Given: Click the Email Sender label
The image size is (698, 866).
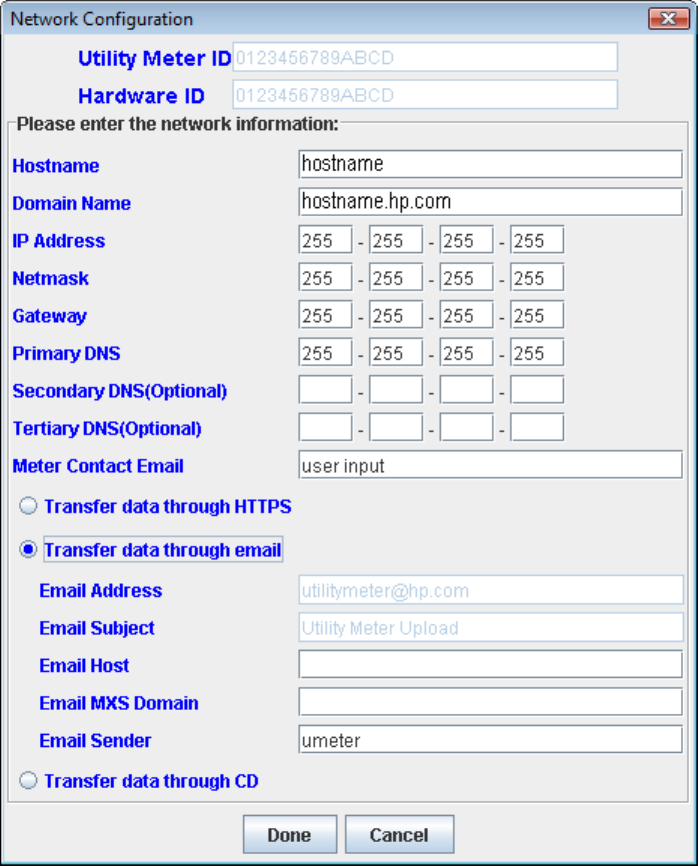Looking at the screenshot, I should click(95, 741).
